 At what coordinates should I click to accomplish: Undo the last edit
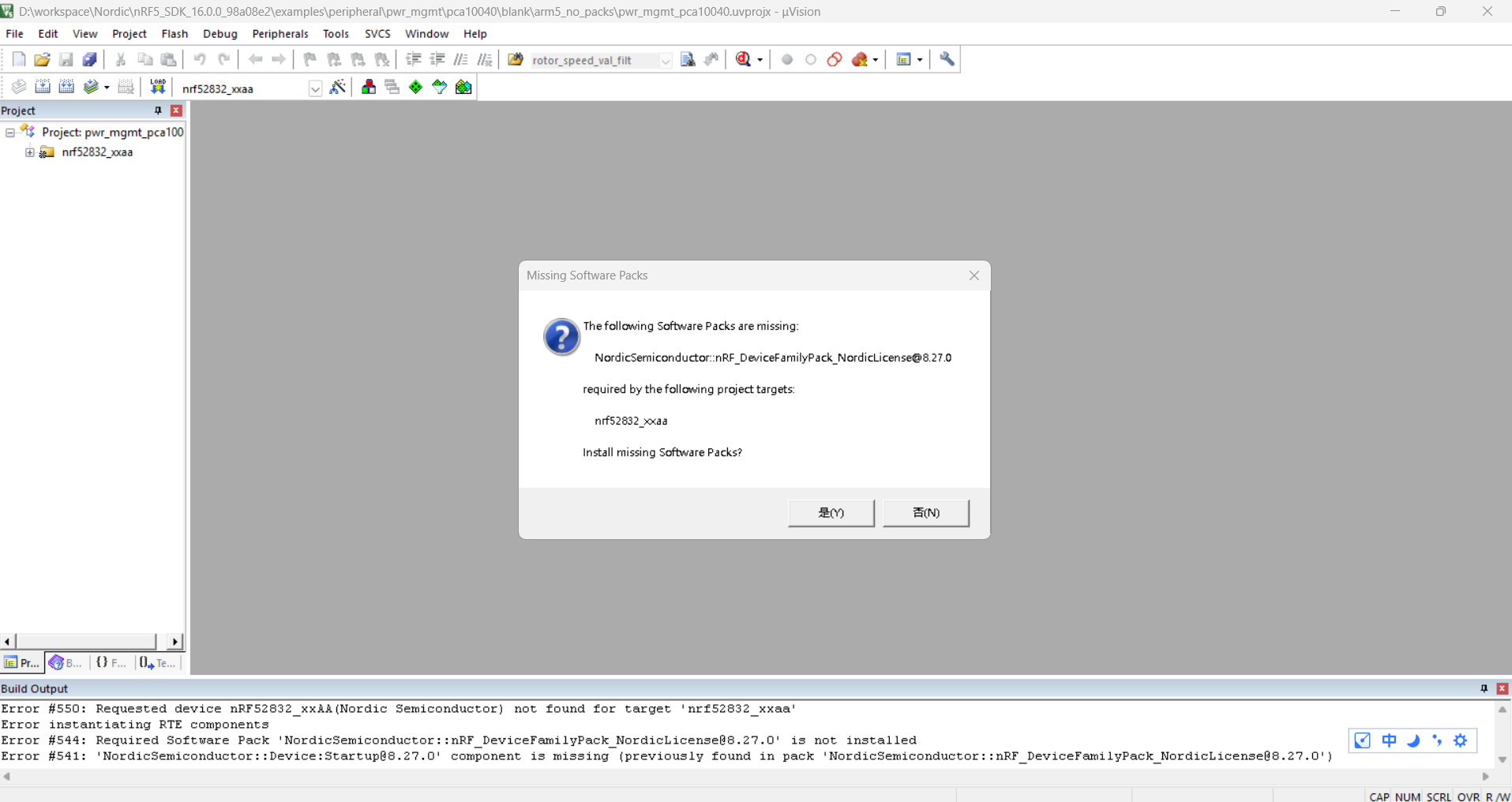(200, 60)
